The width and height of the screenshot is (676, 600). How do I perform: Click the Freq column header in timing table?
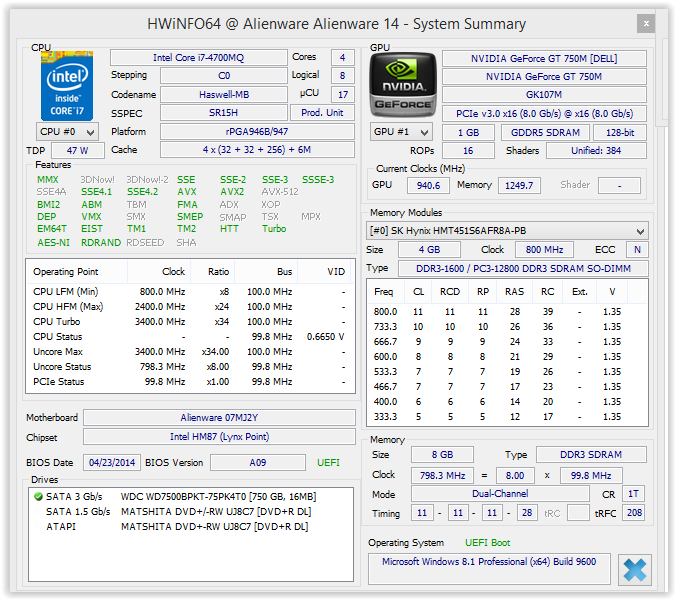pyautogui.click(x=384, y=292)
